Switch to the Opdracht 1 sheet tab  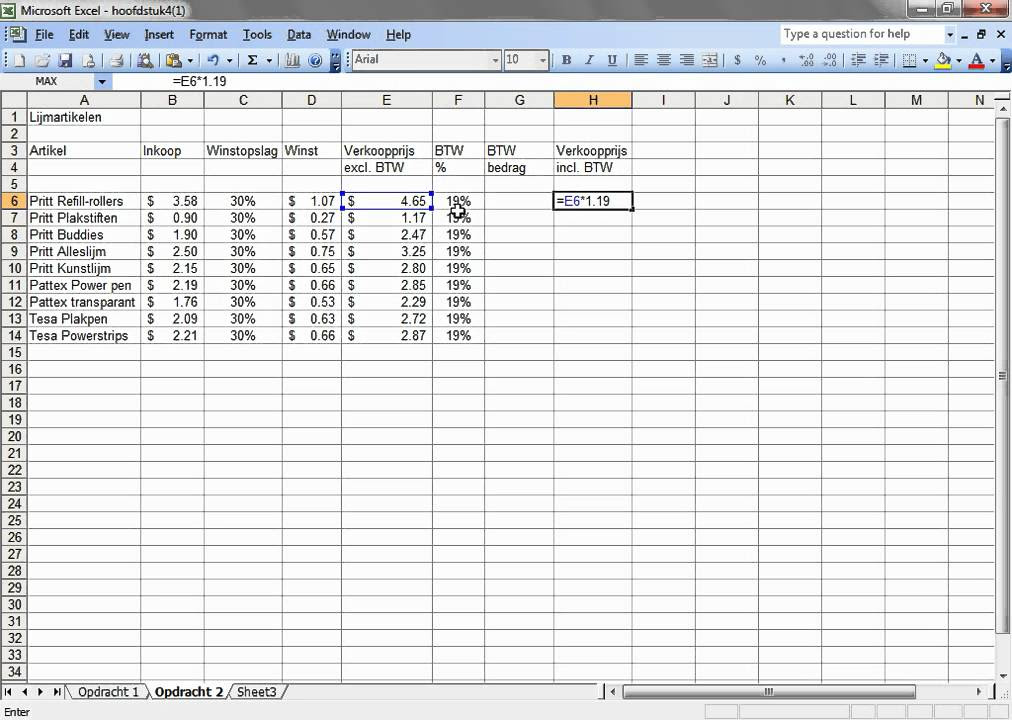click(108, 692)
